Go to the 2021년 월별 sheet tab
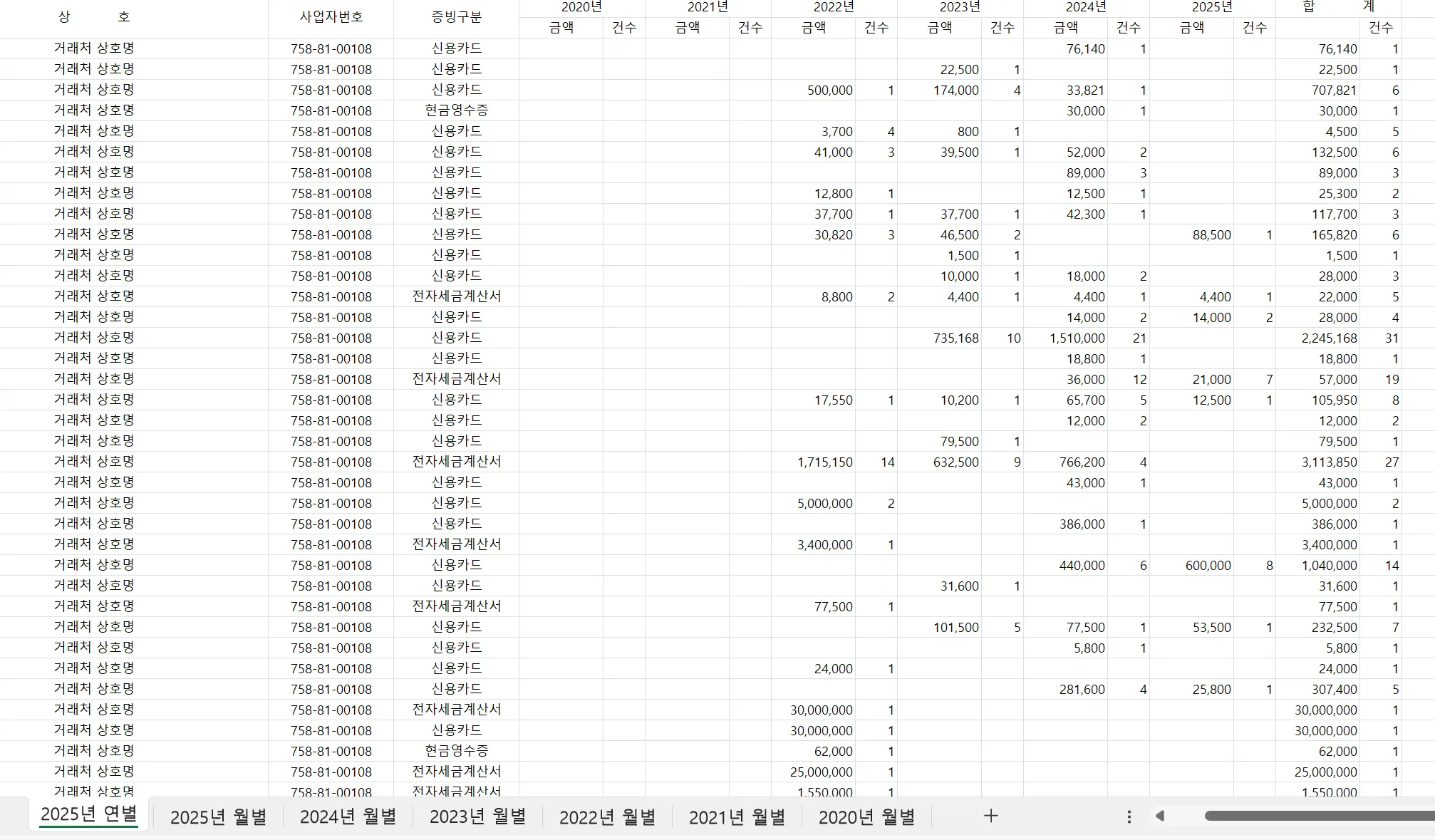1435x840 pixels. click(x=737, y=817)
